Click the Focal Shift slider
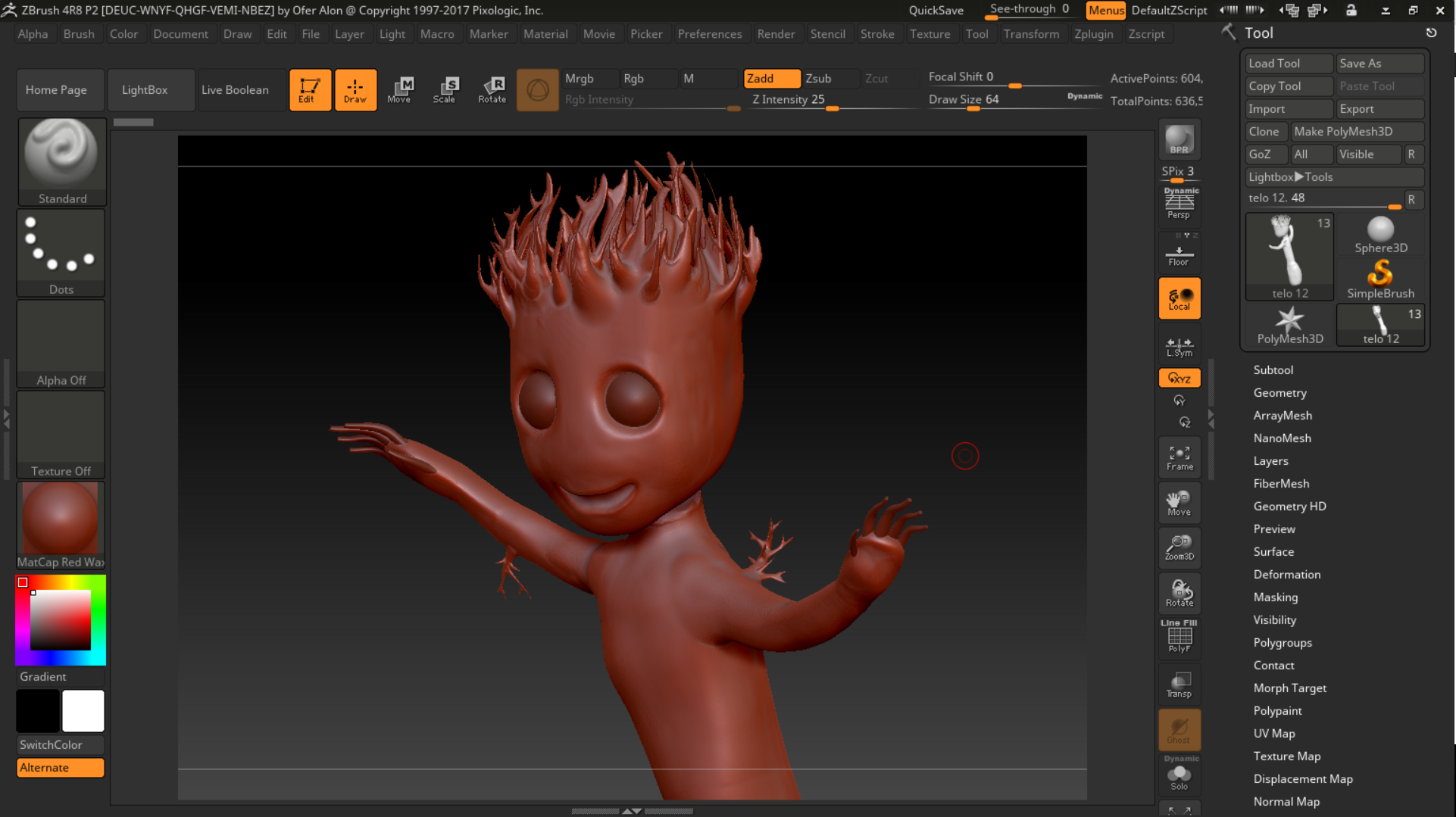The height and width of the screenshot is (817, 1456). pos(1014,78)
